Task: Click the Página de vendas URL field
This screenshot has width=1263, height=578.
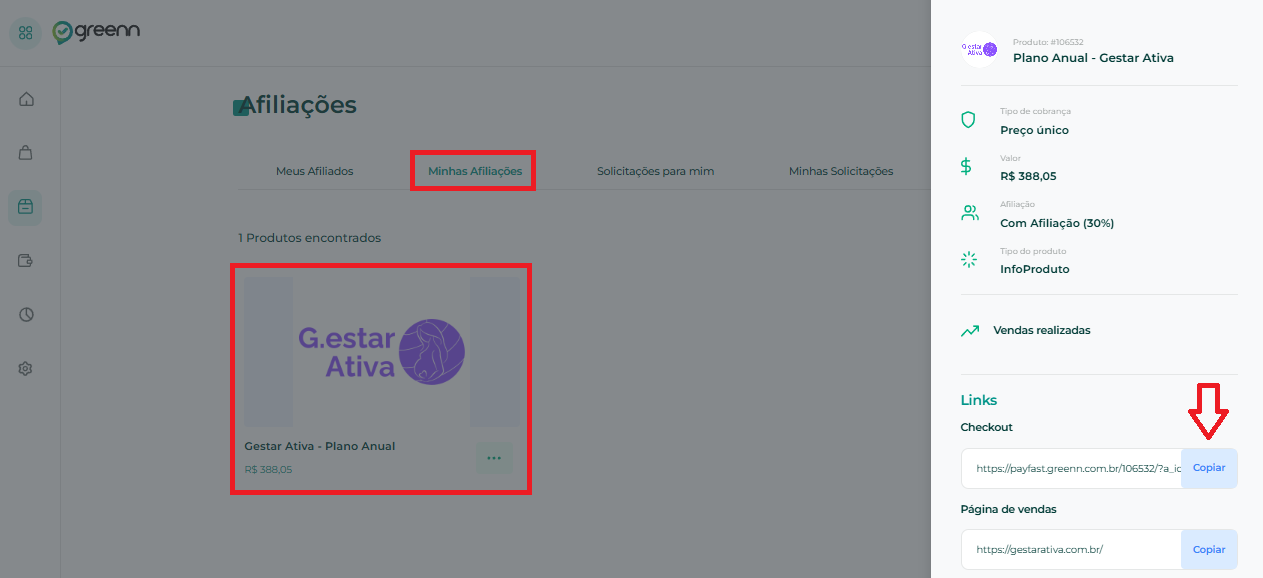Action: click(x=1071, y=549)
